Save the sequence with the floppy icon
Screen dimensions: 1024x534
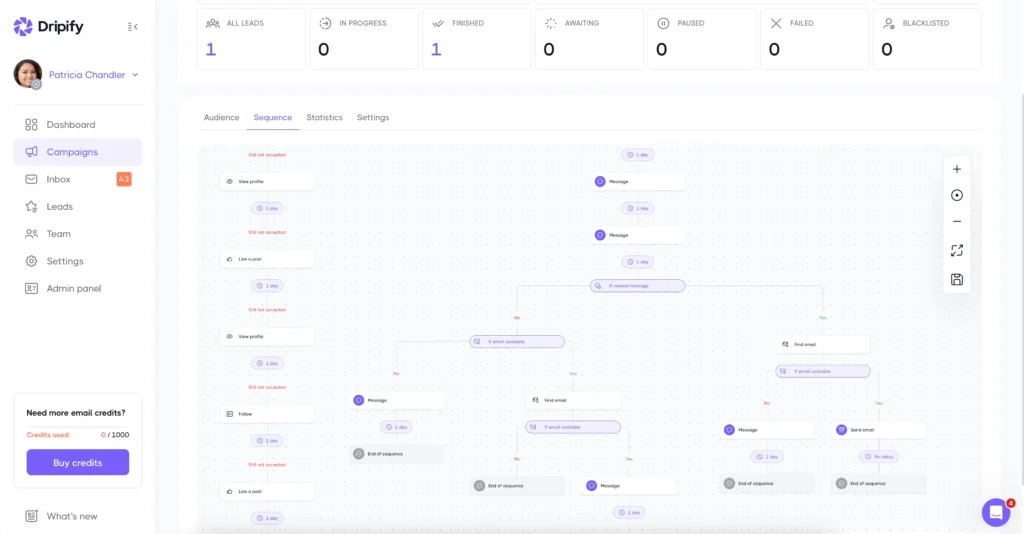957,279
